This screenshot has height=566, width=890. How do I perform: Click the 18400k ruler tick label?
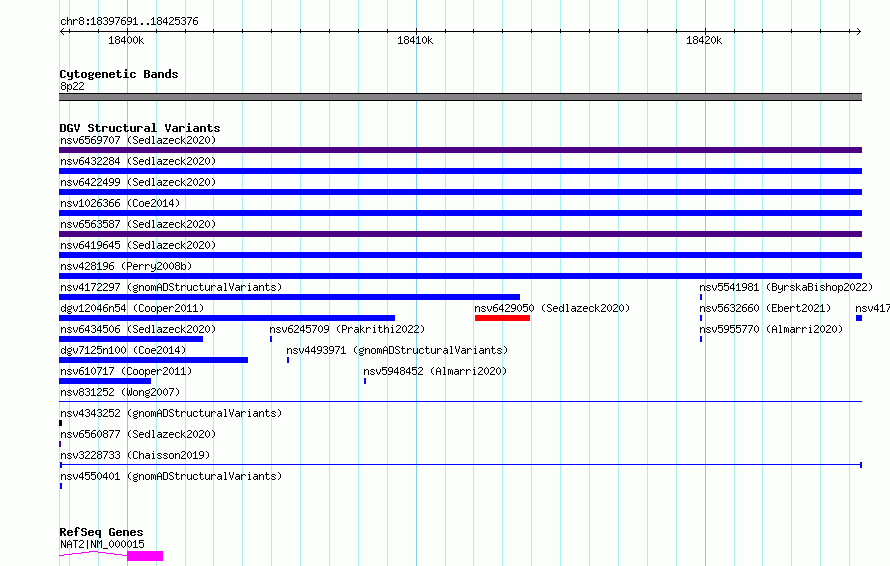pos(126,40)
